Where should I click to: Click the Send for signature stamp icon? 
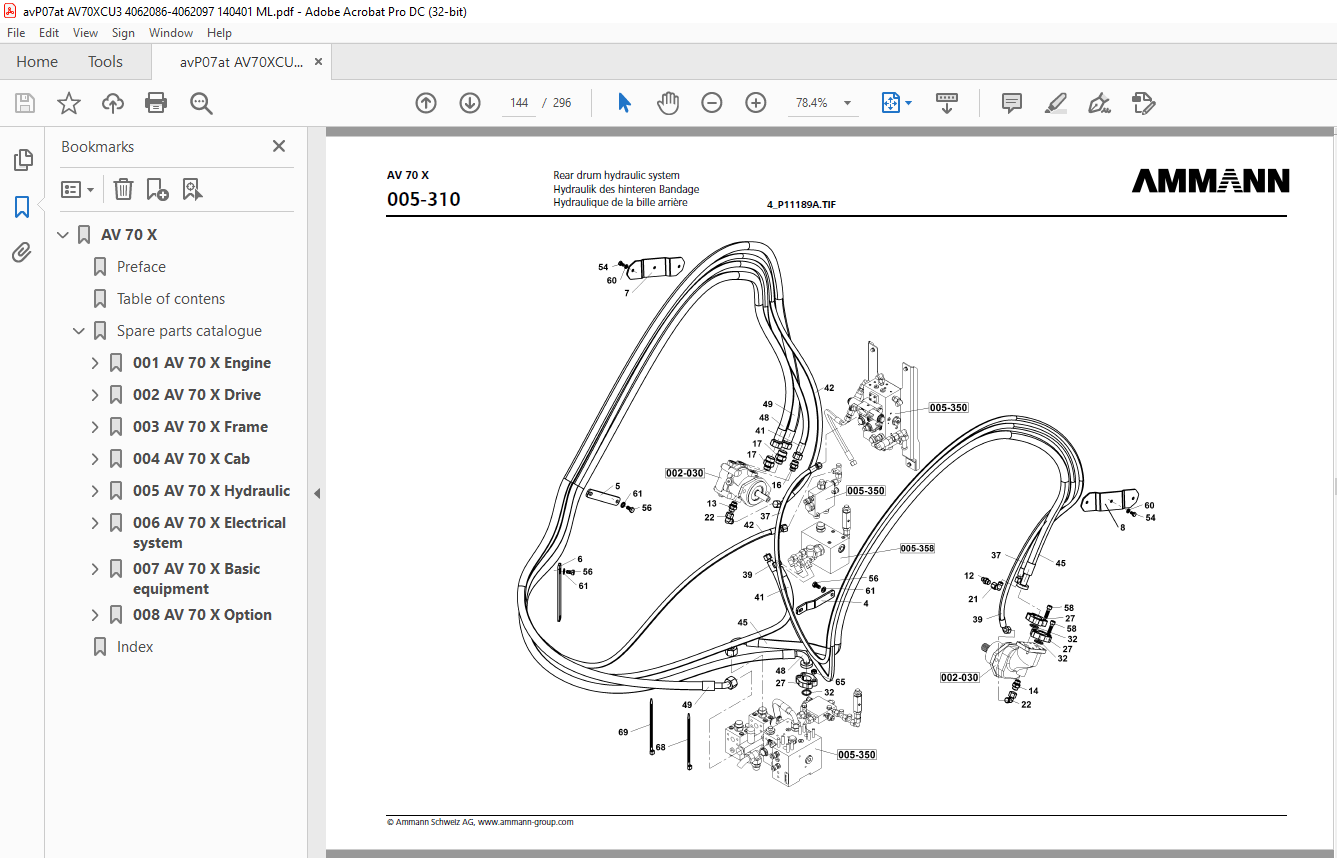click(1143, 103)
